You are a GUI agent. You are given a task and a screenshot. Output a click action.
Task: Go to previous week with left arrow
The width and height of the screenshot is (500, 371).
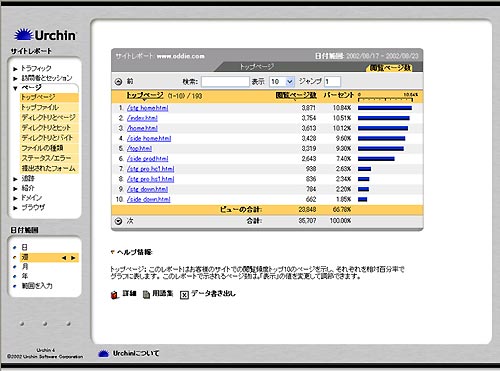click(64, 258)
